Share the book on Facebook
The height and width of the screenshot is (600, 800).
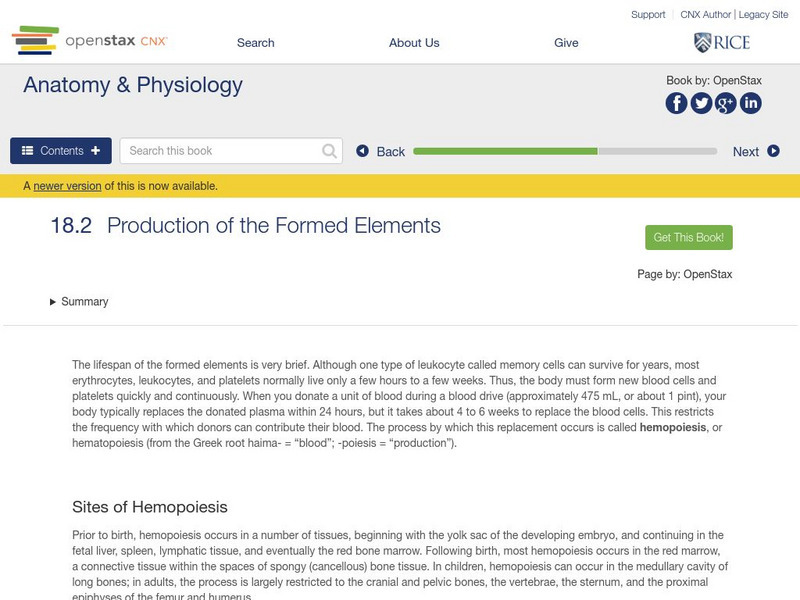pyautogui.click(x=677, y=102)
